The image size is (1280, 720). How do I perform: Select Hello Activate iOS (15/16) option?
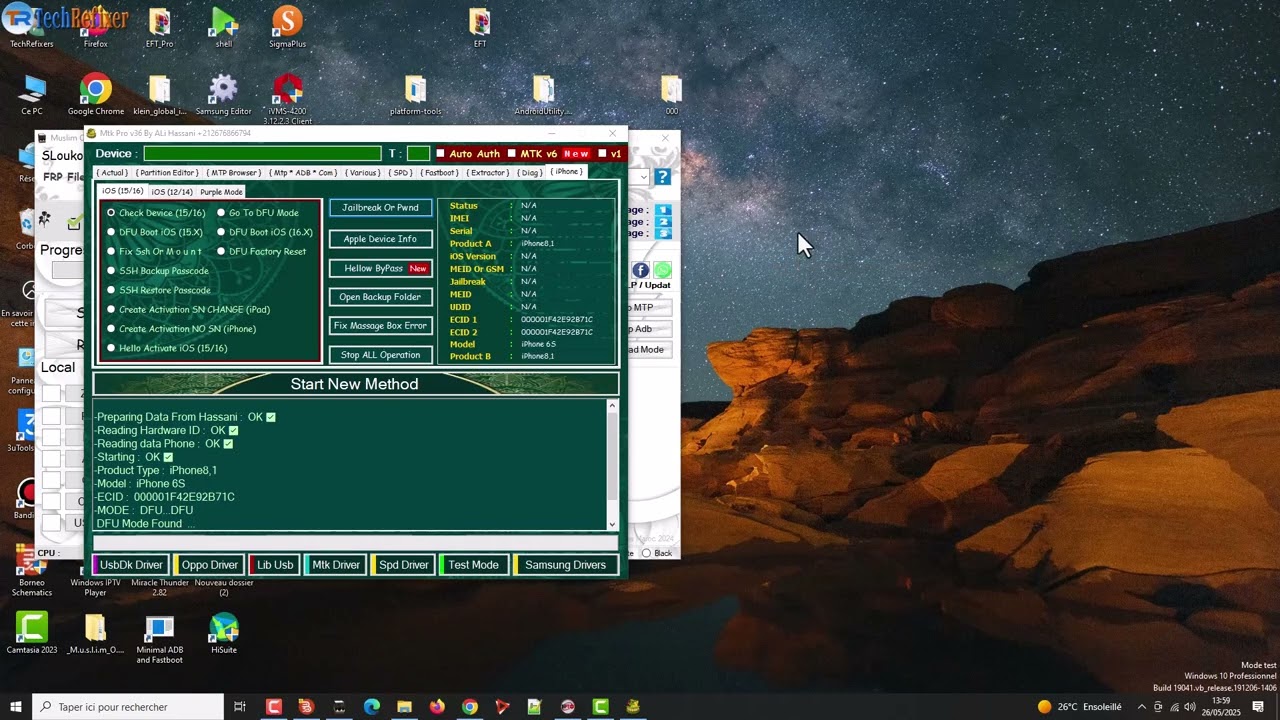pos(111,348)
